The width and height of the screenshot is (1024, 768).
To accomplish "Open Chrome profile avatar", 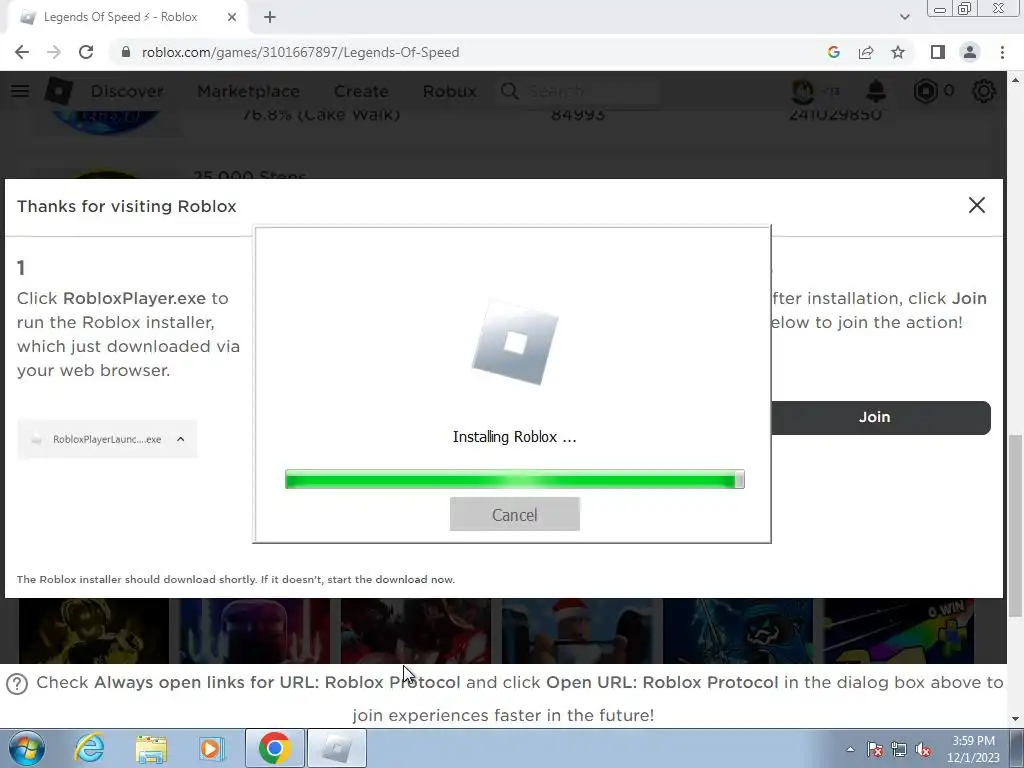I will (970, 52).
